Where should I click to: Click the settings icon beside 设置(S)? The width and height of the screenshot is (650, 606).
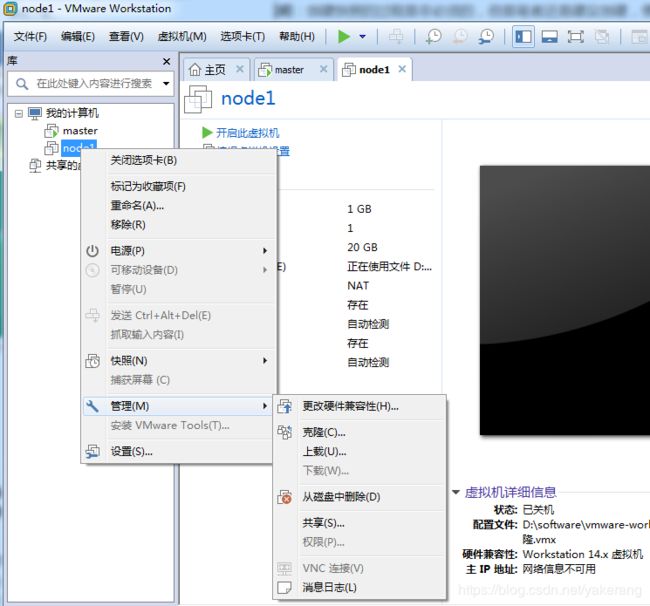click(x=92, y=451)
